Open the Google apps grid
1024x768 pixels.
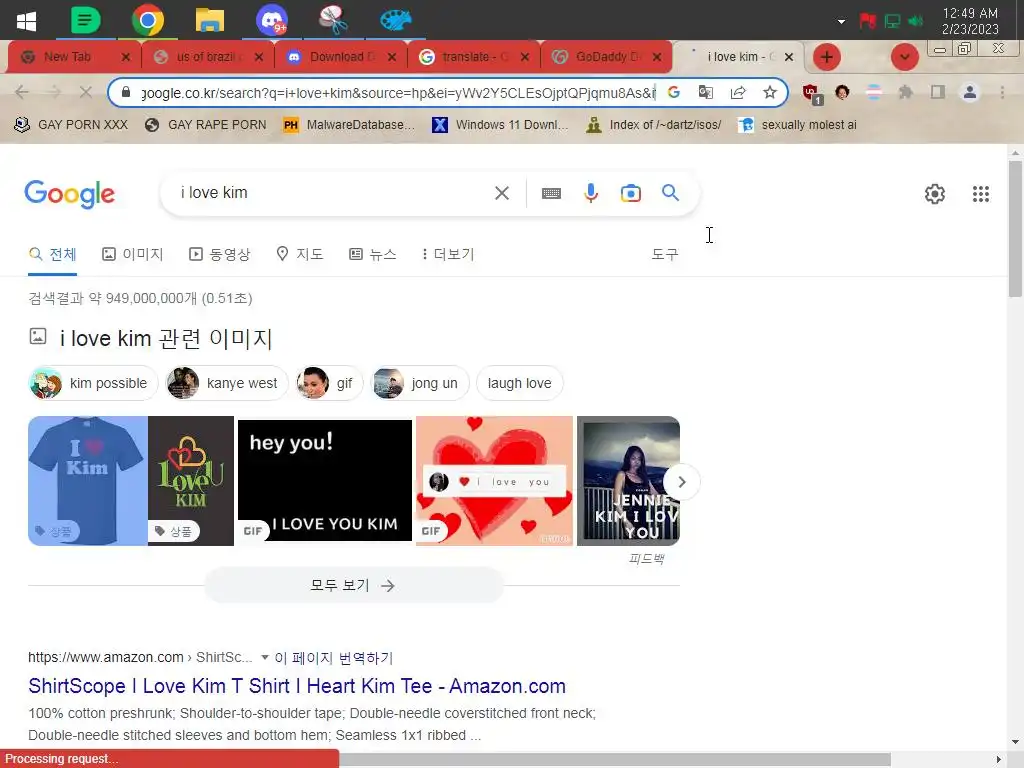pyautogui.click(x=980, y=194)
